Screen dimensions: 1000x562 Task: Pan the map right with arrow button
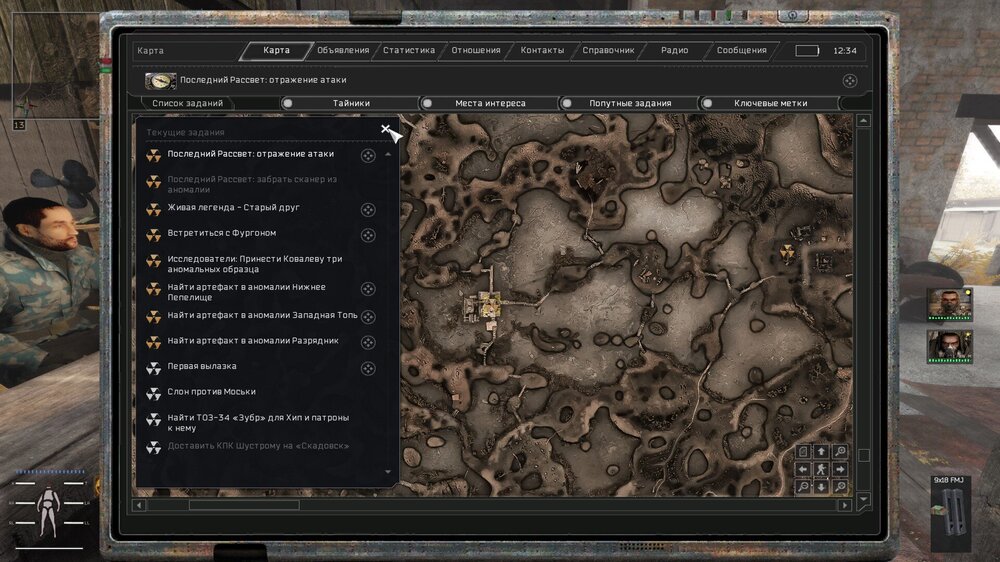coord(839,469)
